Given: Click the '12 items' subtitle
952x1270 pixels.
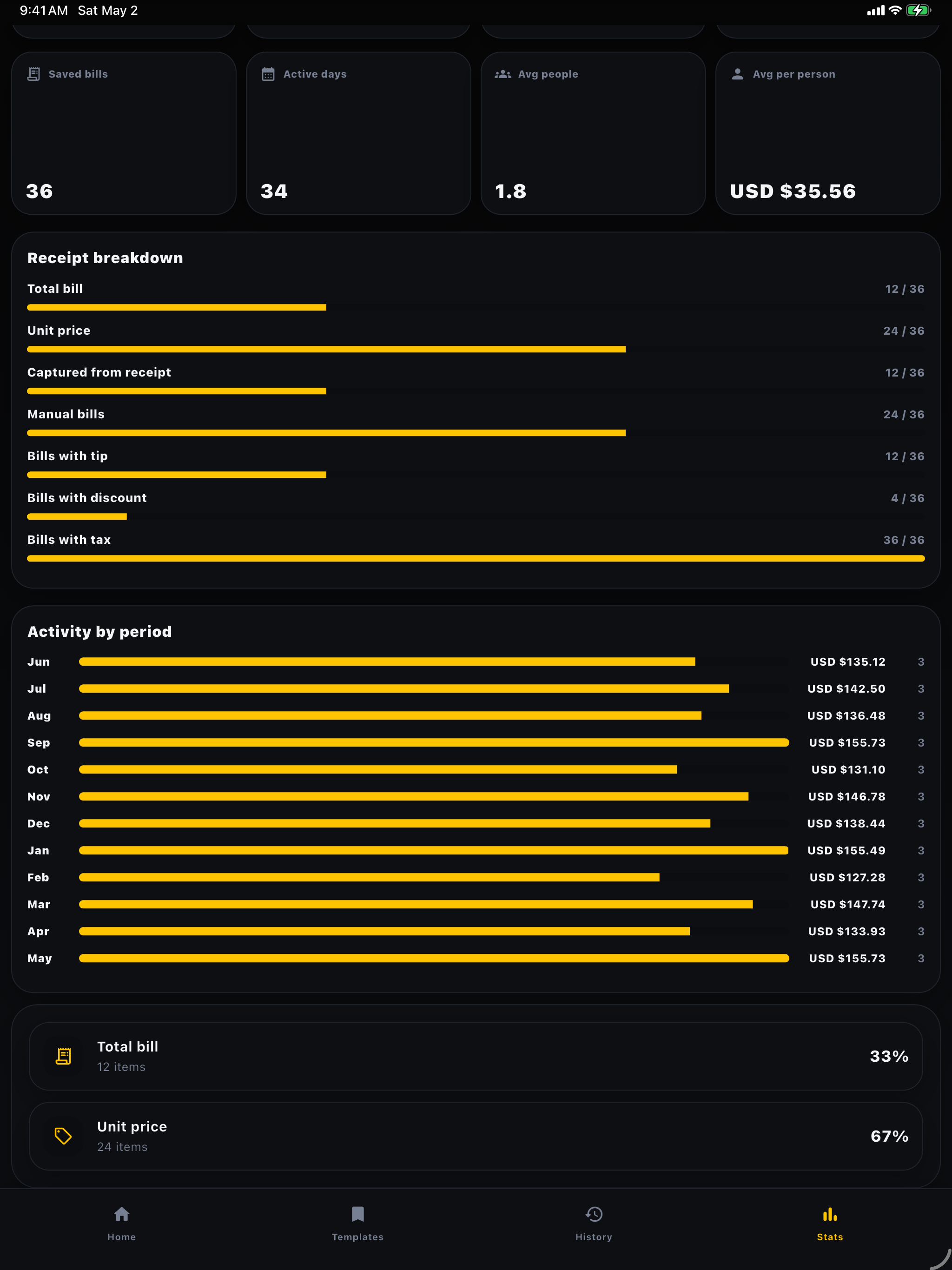Looking at the screenshot, I should pos(121,1067).
